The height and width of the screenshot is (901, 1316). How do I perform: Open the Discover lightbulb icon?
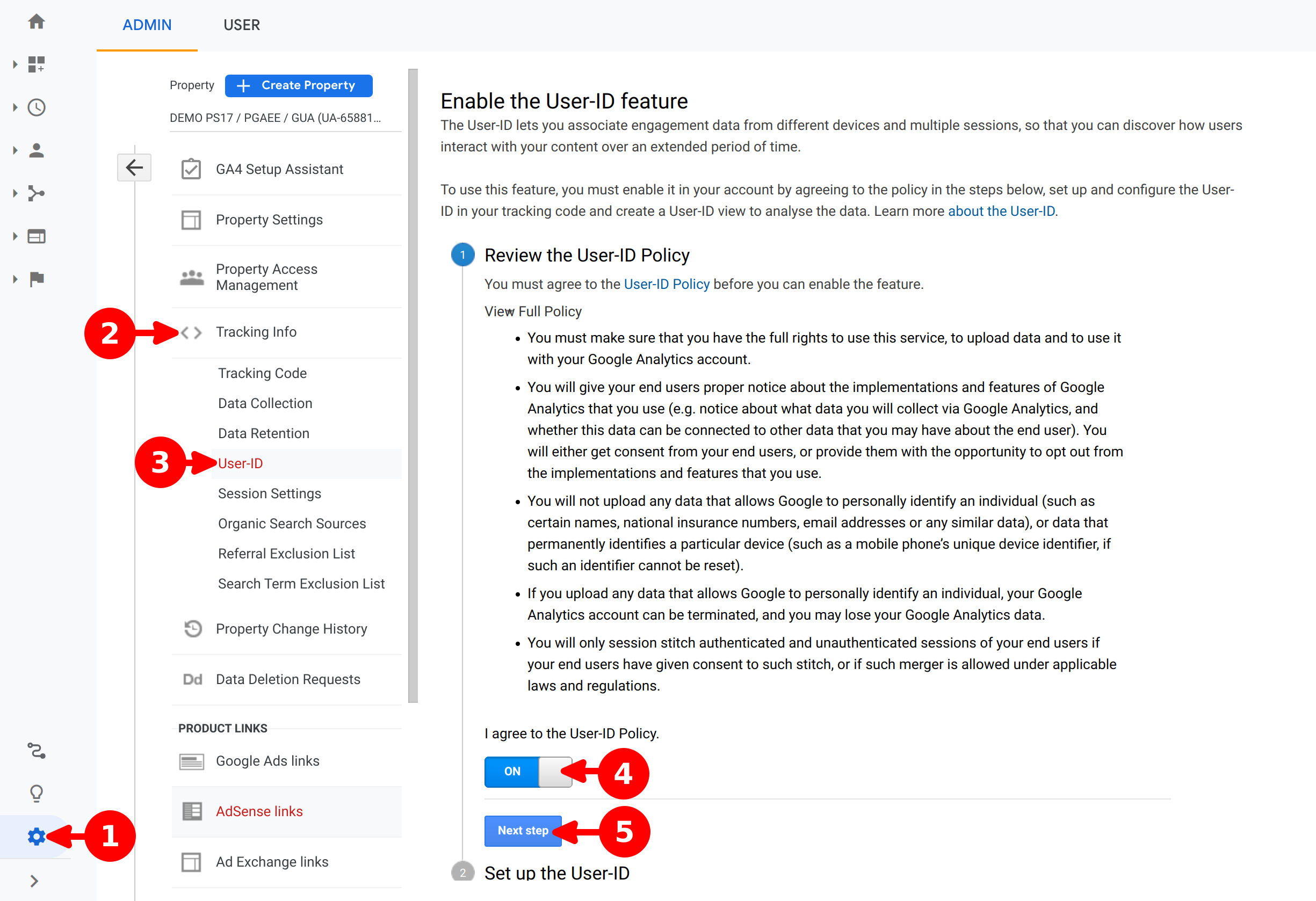[x=36, y=793]
